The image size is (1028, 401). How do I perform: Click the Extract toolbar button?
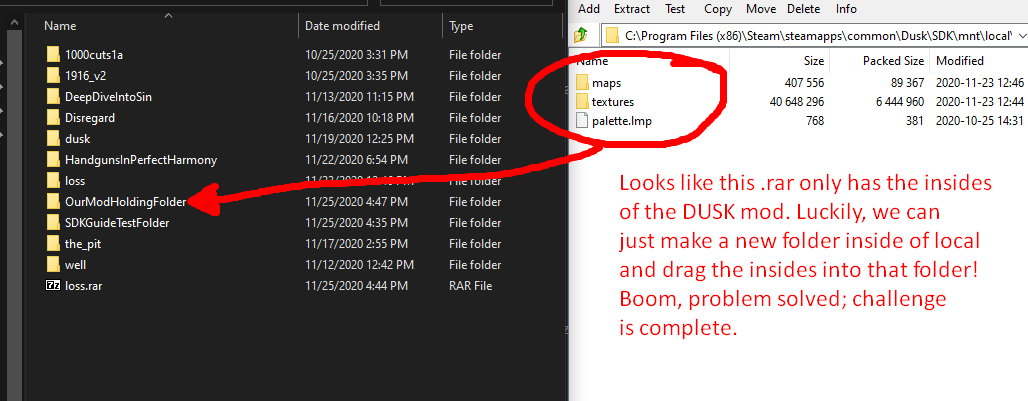point(632,9)
